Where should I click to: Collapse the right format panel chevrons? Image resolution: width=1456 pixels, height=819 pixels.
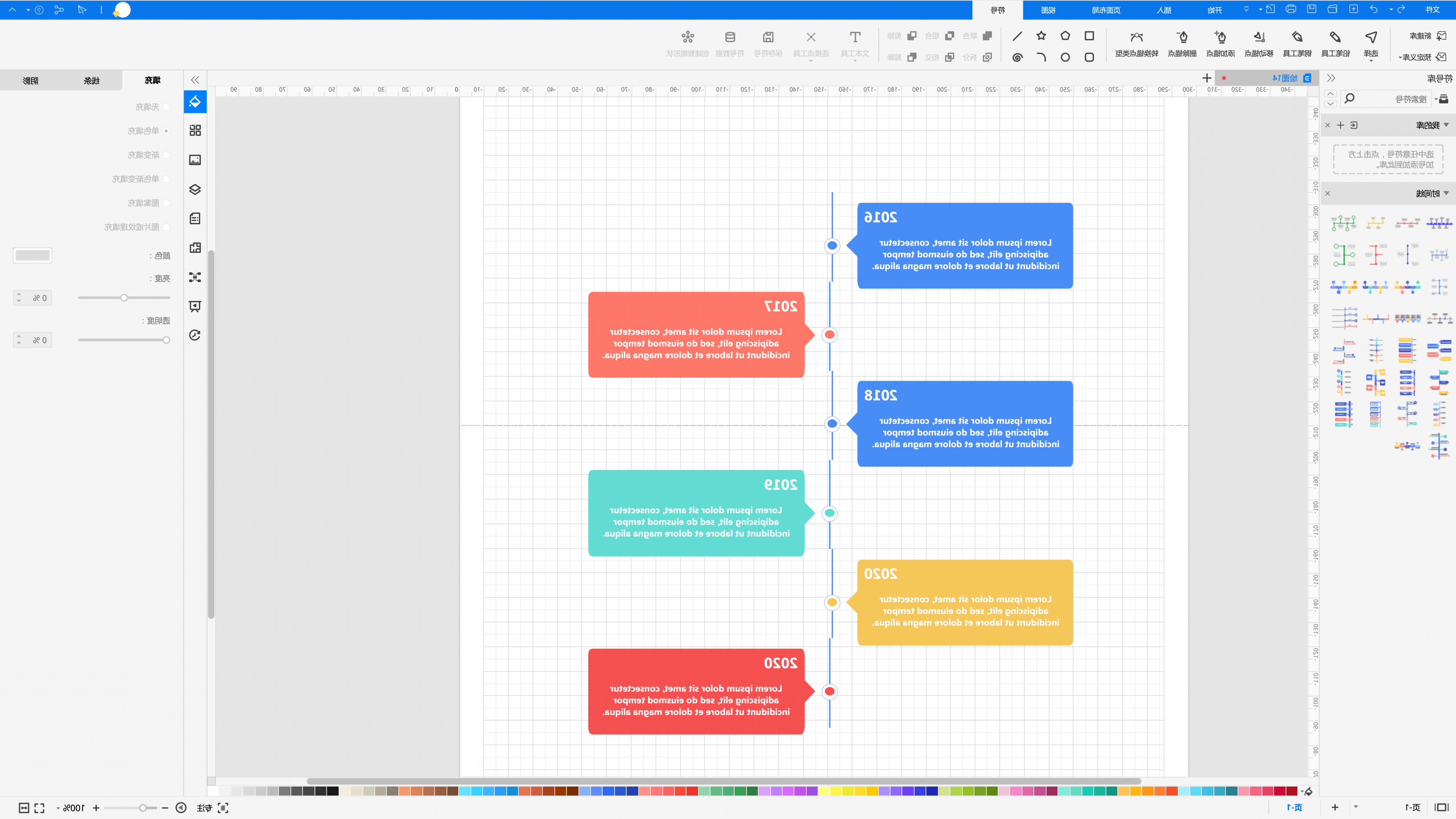tap(195, 80)
